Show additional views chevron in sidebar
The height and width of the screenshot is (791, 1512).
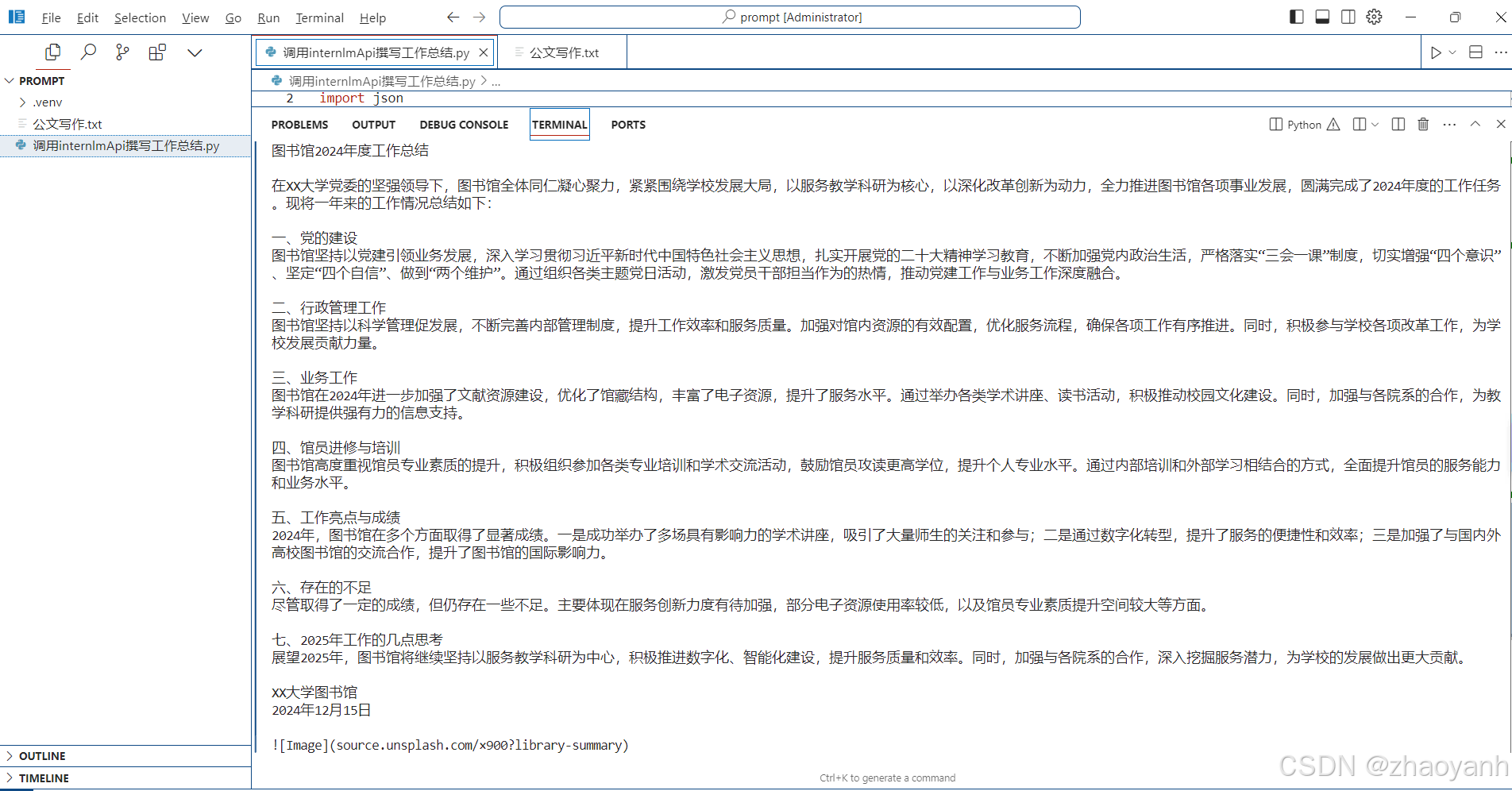point(195,52)
